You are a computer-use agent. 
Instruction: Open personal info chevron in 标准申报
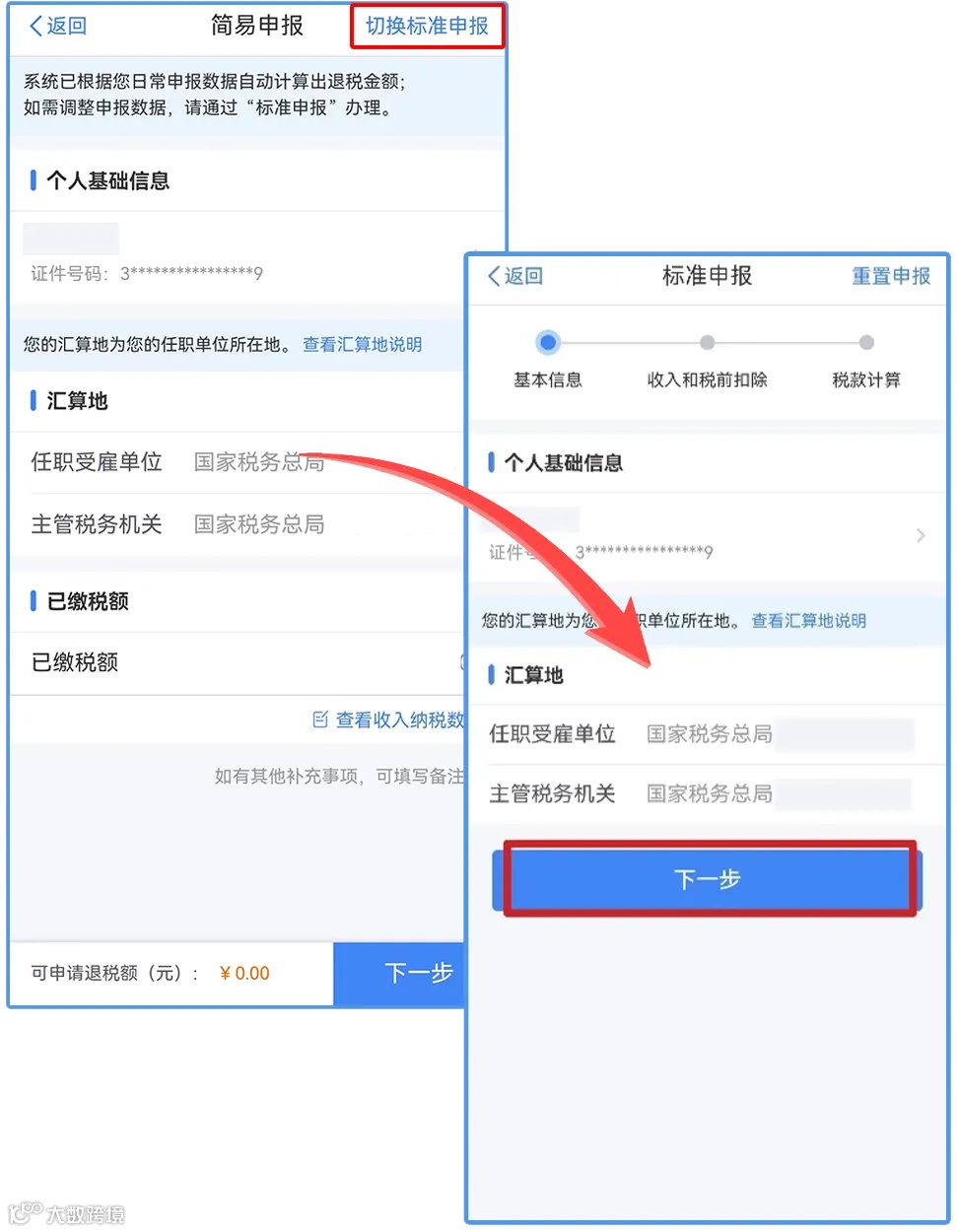[x=921, y=535]
